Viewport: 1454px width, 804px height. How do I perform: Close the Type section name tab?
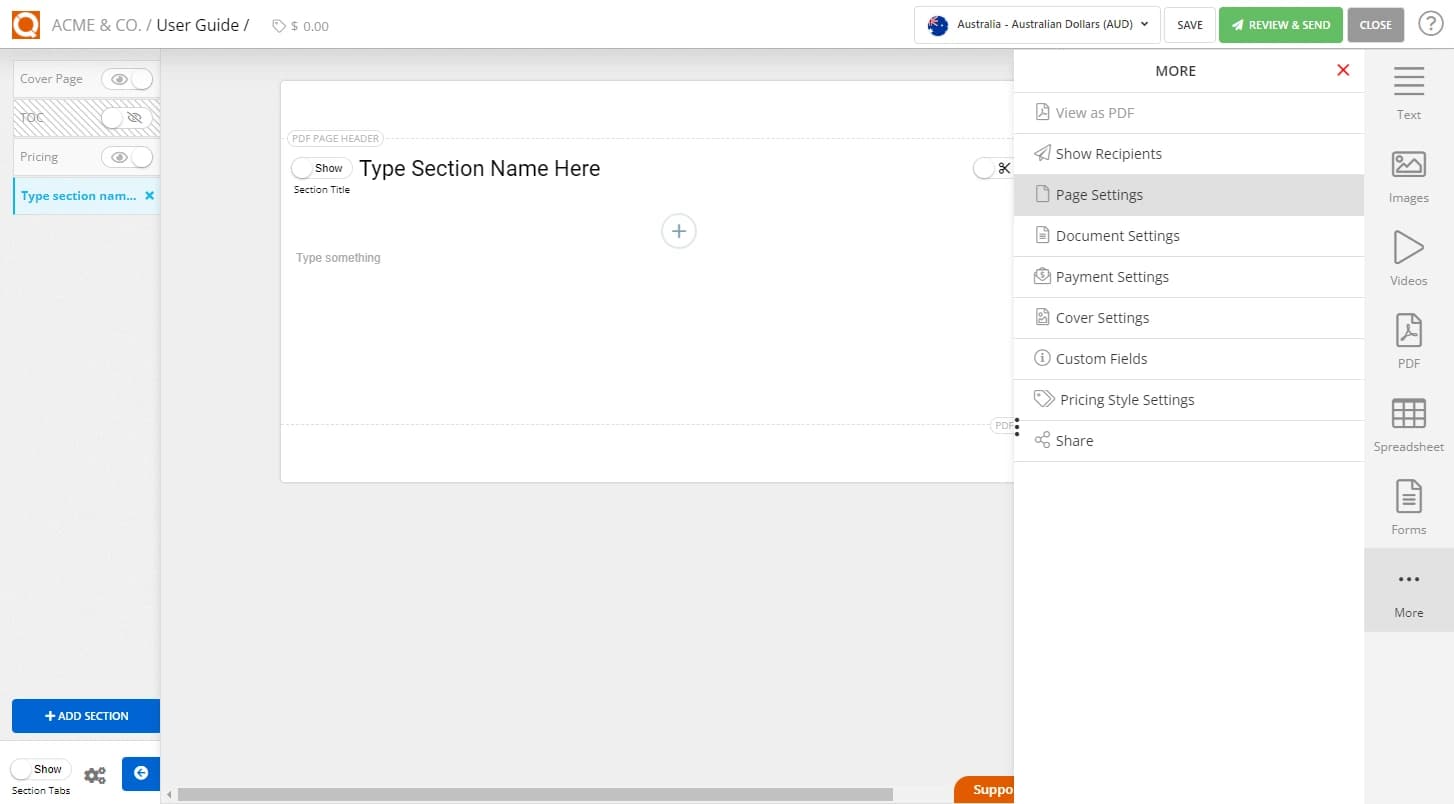pos(151,195)
